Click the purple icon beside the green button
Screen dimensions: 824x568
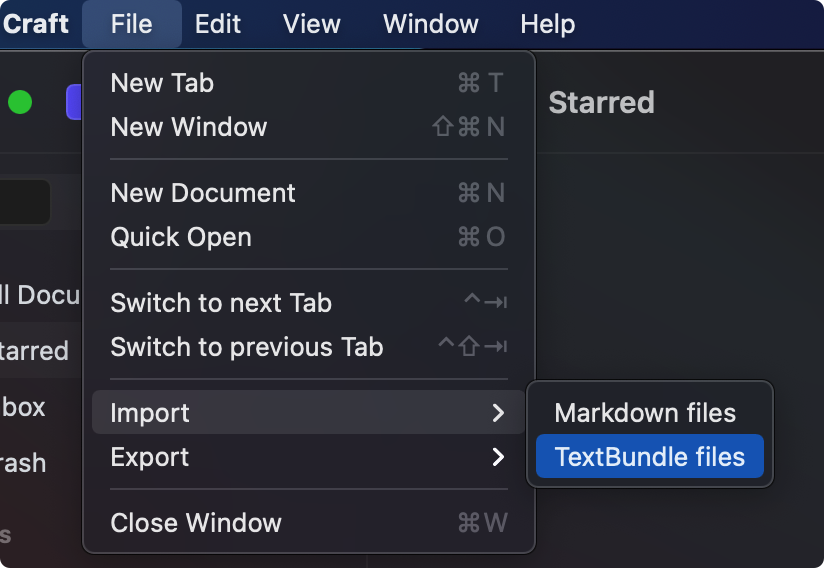click(x=73, y=102)
